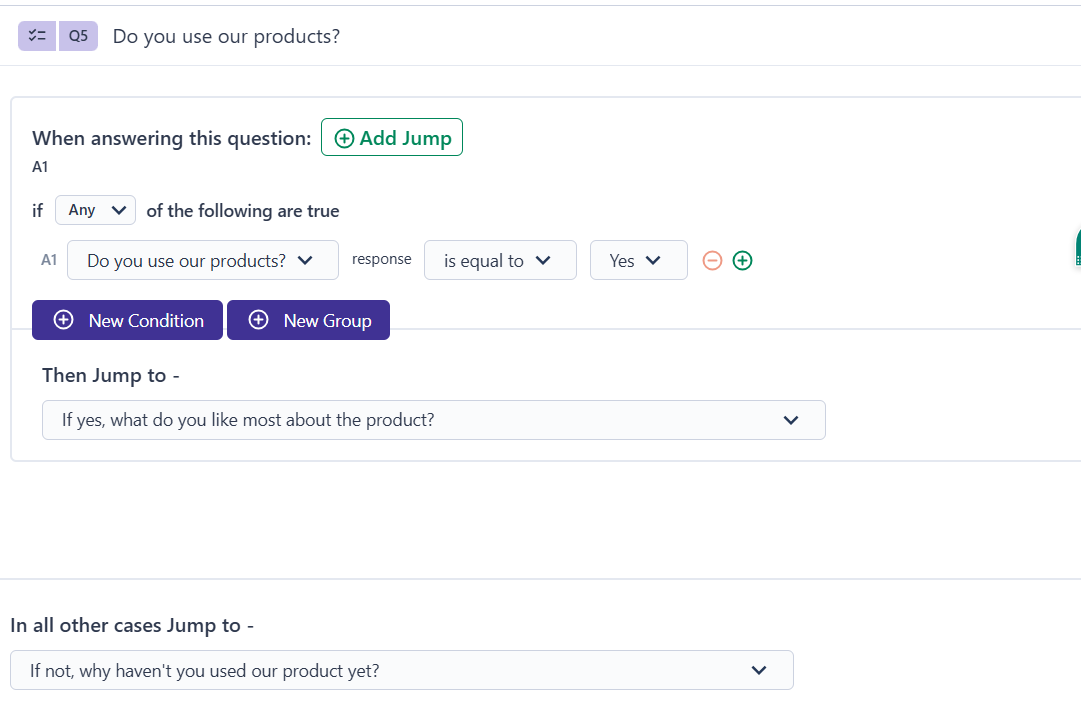Remove the condition with the orange minus icon
The image size is (1081, 711).
pyautogui.click(x=712, y=260)
